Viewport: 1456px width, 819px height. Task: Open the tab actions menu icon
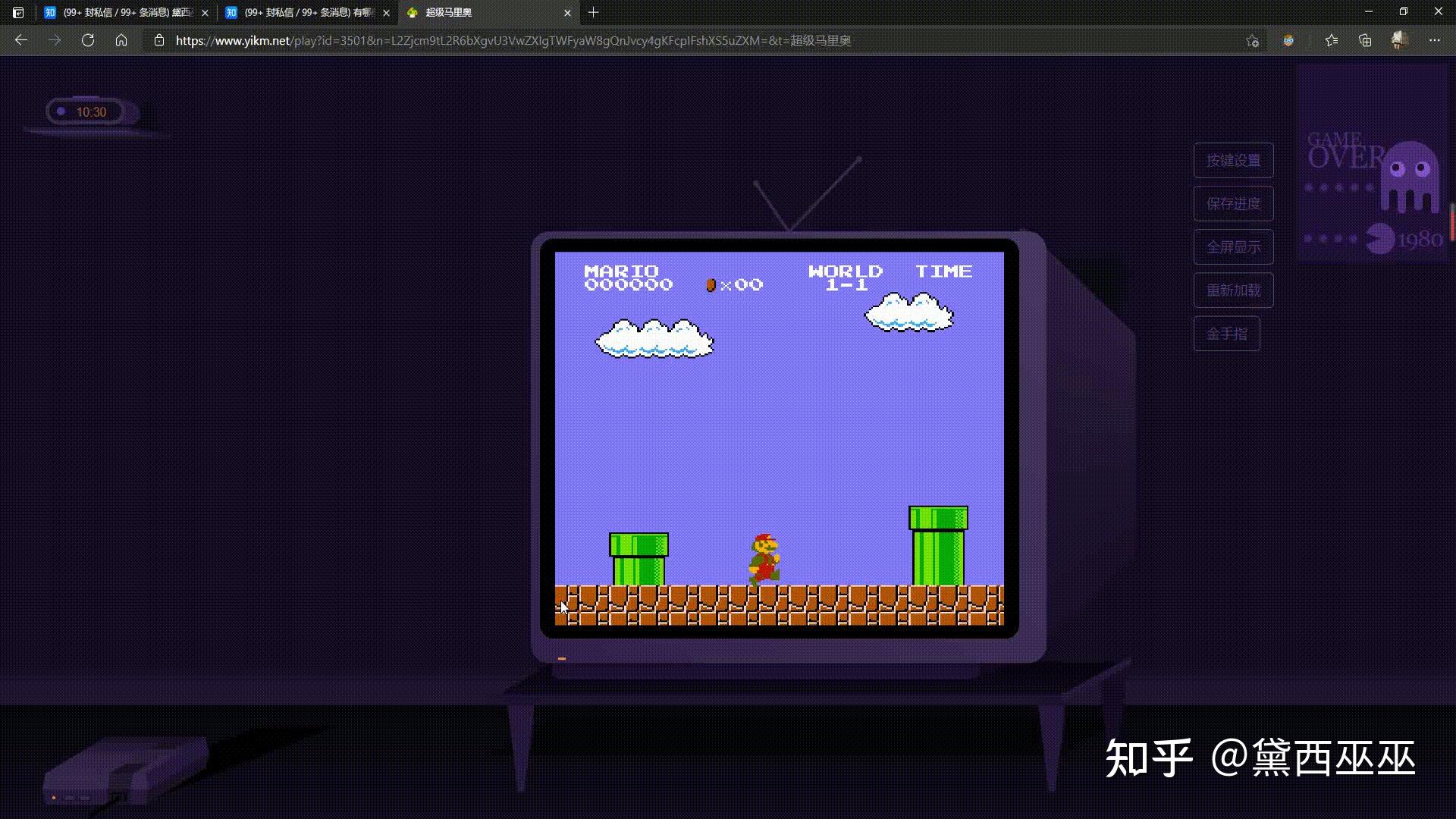pos(18,12)
